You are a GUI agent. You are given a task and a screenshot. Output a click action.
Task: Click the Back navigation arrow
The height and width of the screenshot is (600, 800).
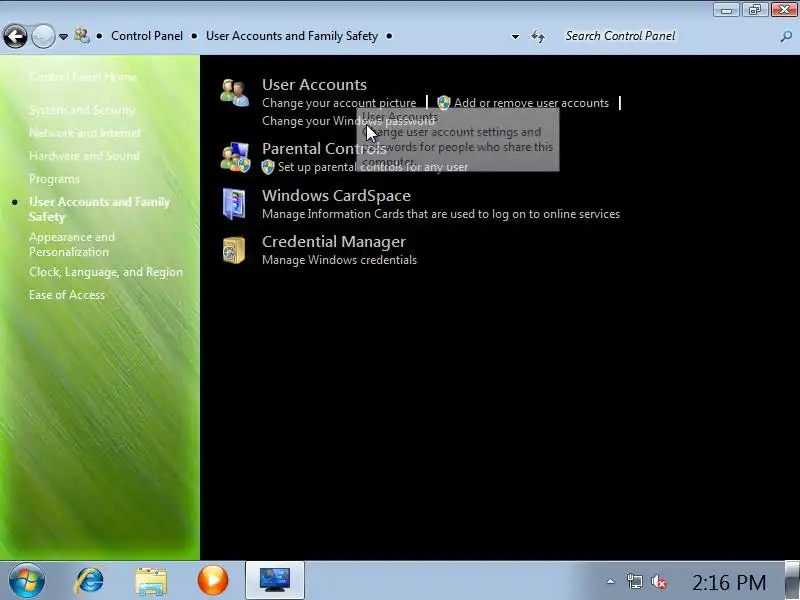tap(15, 36)
